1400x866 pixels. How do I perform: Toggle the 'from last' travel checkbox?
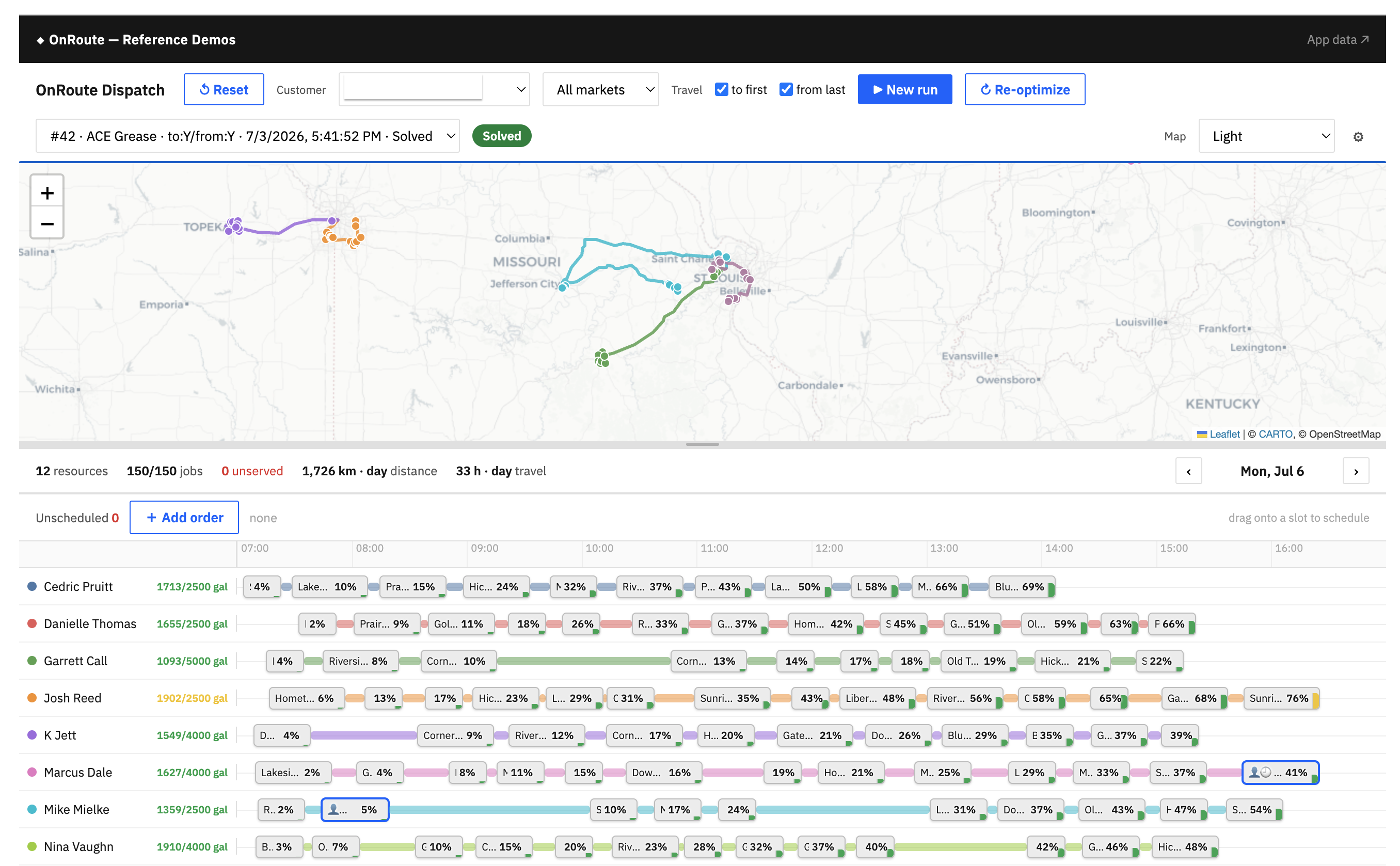pyautogui.click(x=786, y=89)
